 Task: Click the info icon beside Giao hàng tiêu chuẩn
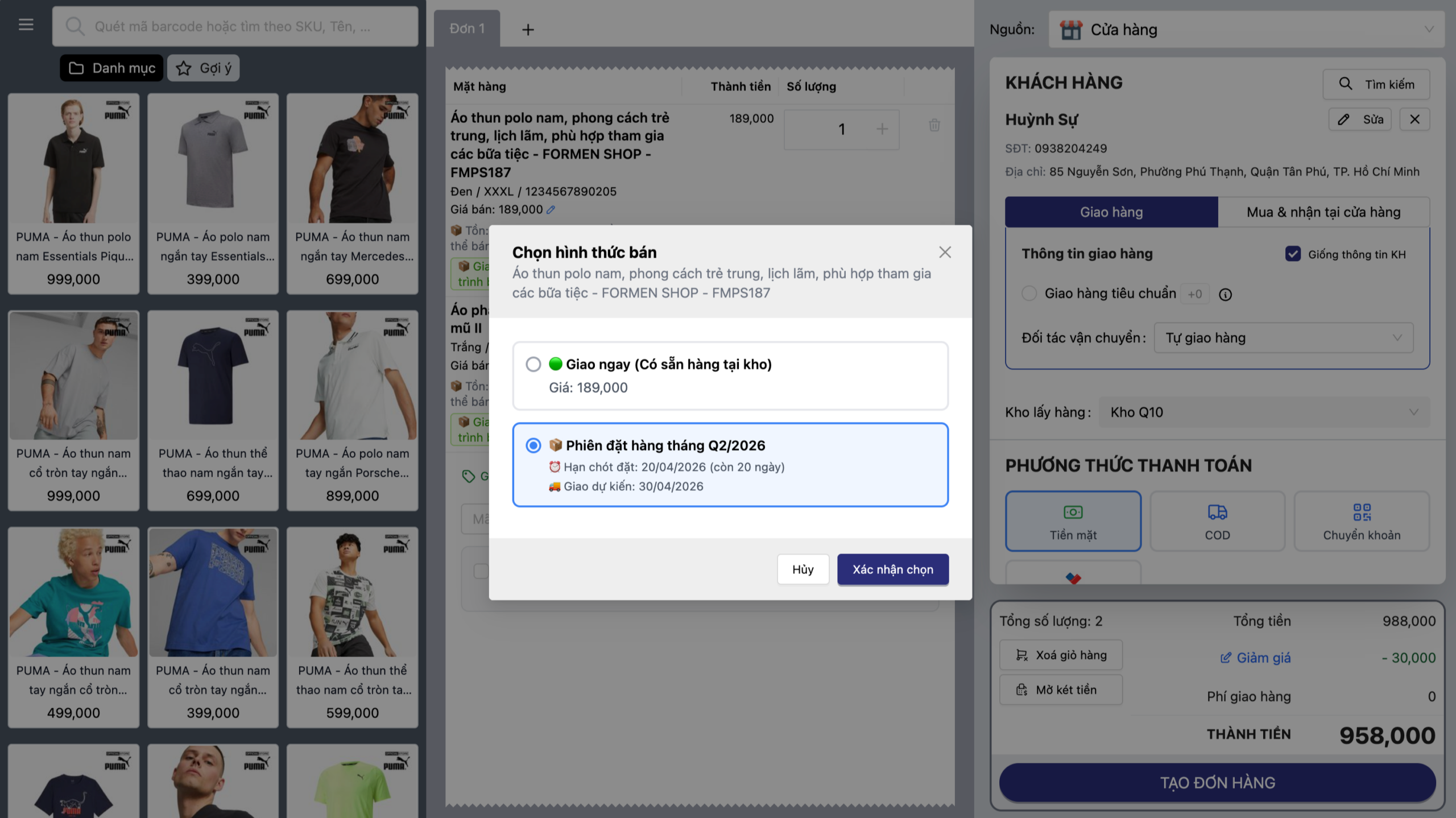(1225, 294)
